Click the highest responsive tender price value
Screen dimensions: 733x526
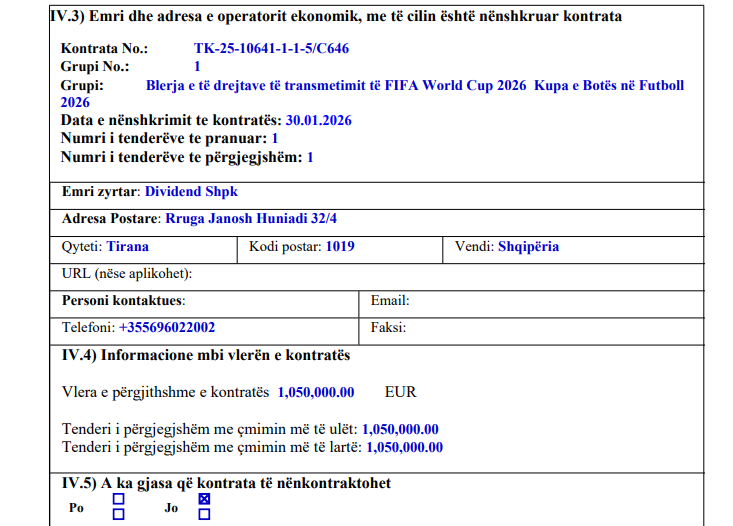(x=404, y=447)
